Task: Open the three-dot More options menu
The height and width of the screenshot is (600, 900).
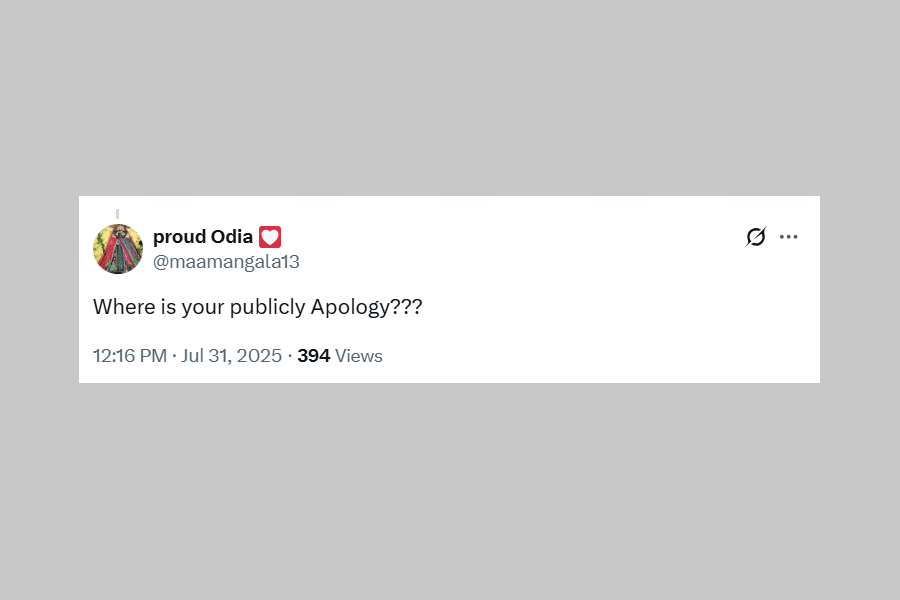Action: [789, 237]
